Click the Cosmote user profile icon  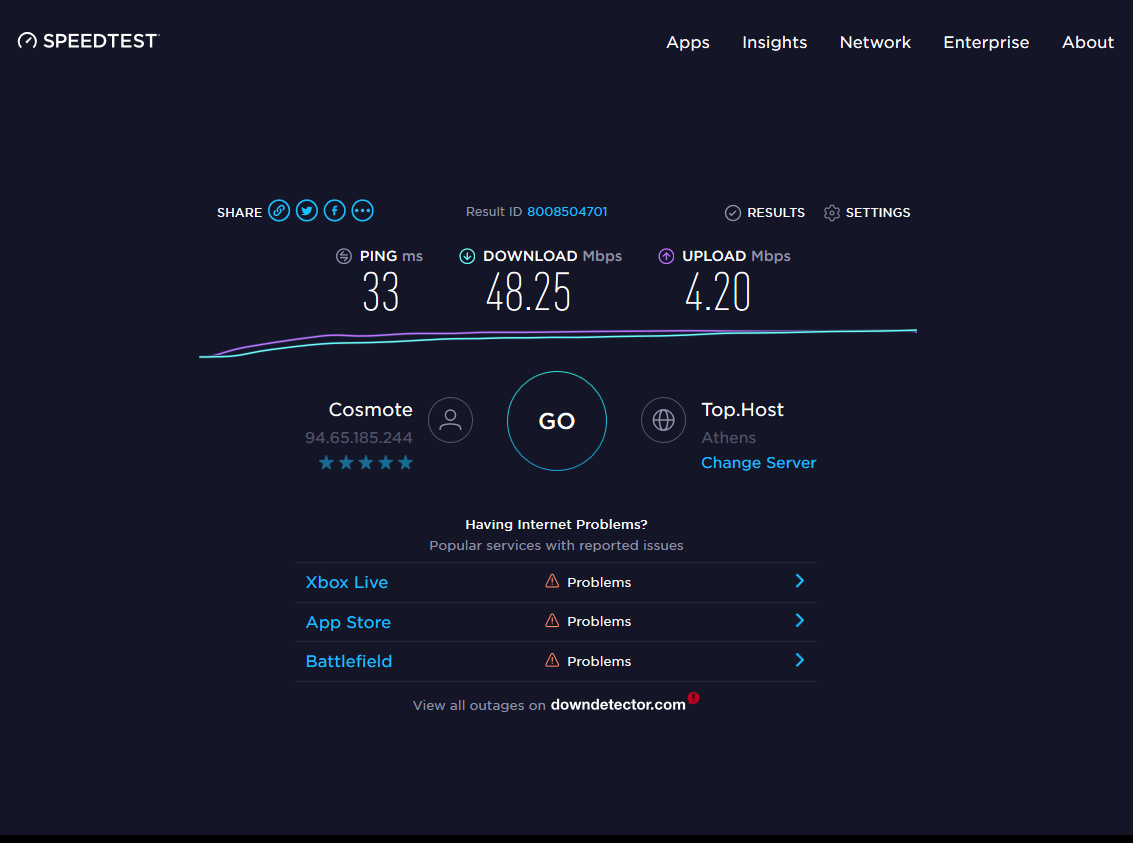click(450, 420)
